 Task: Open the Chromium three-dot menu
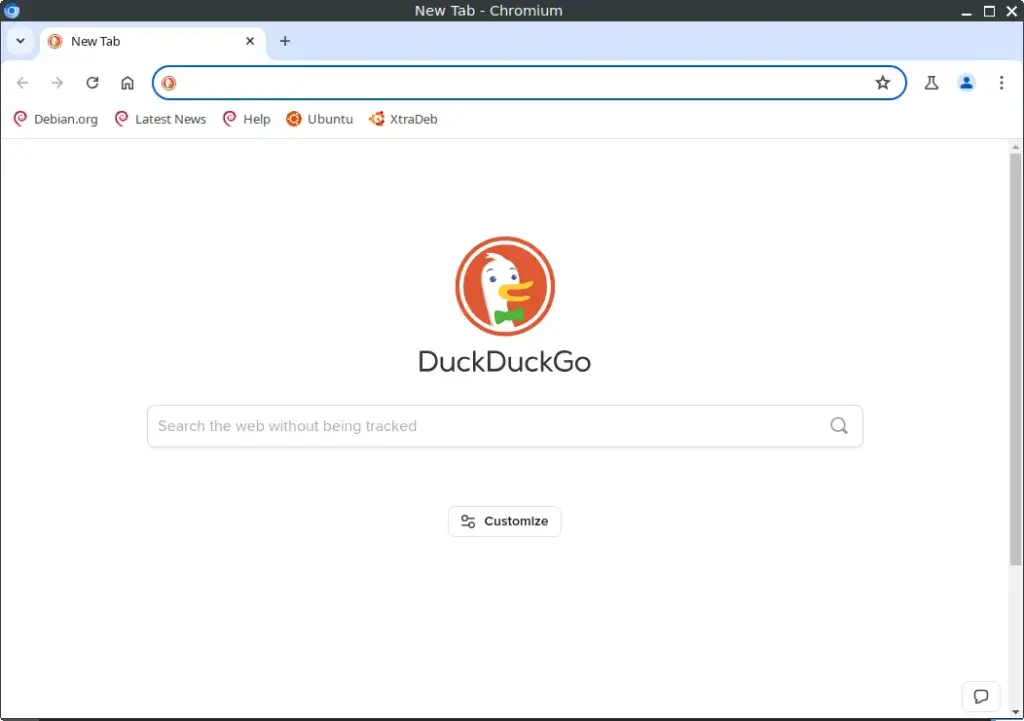click(1001, 83)
